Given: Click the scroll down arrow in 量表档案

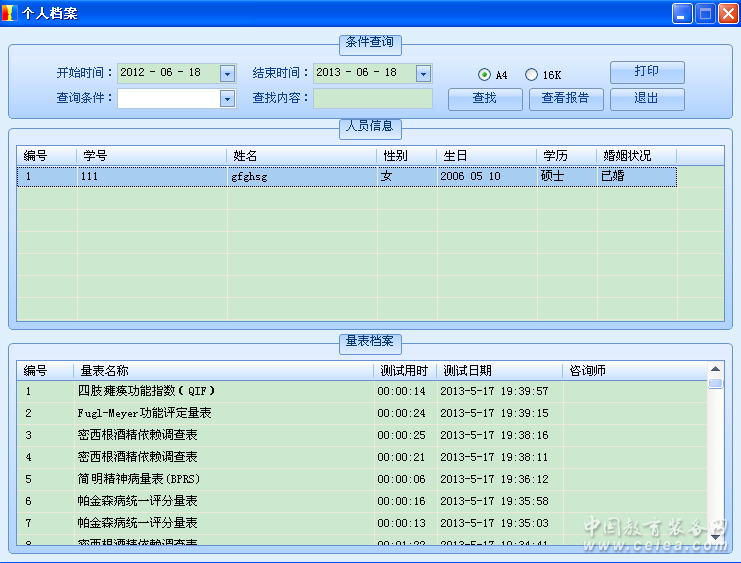Looking at the screenshot, I should pyautogui.click(x=715, y=540).
